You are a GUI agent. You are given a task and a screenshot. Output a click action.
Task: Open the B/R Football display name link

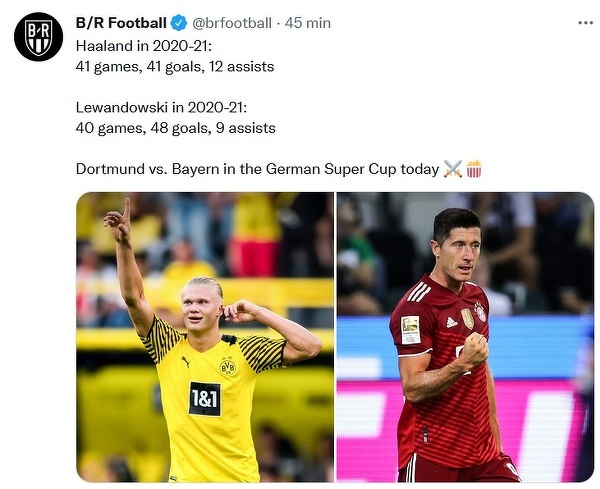(121, 23)
